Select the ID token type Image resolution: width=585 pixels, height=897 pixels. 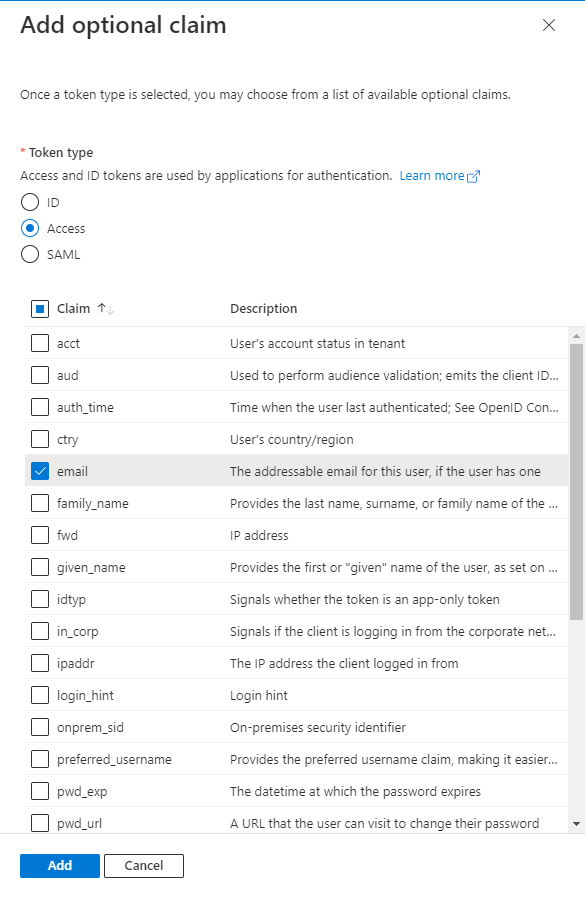point(30,203)
